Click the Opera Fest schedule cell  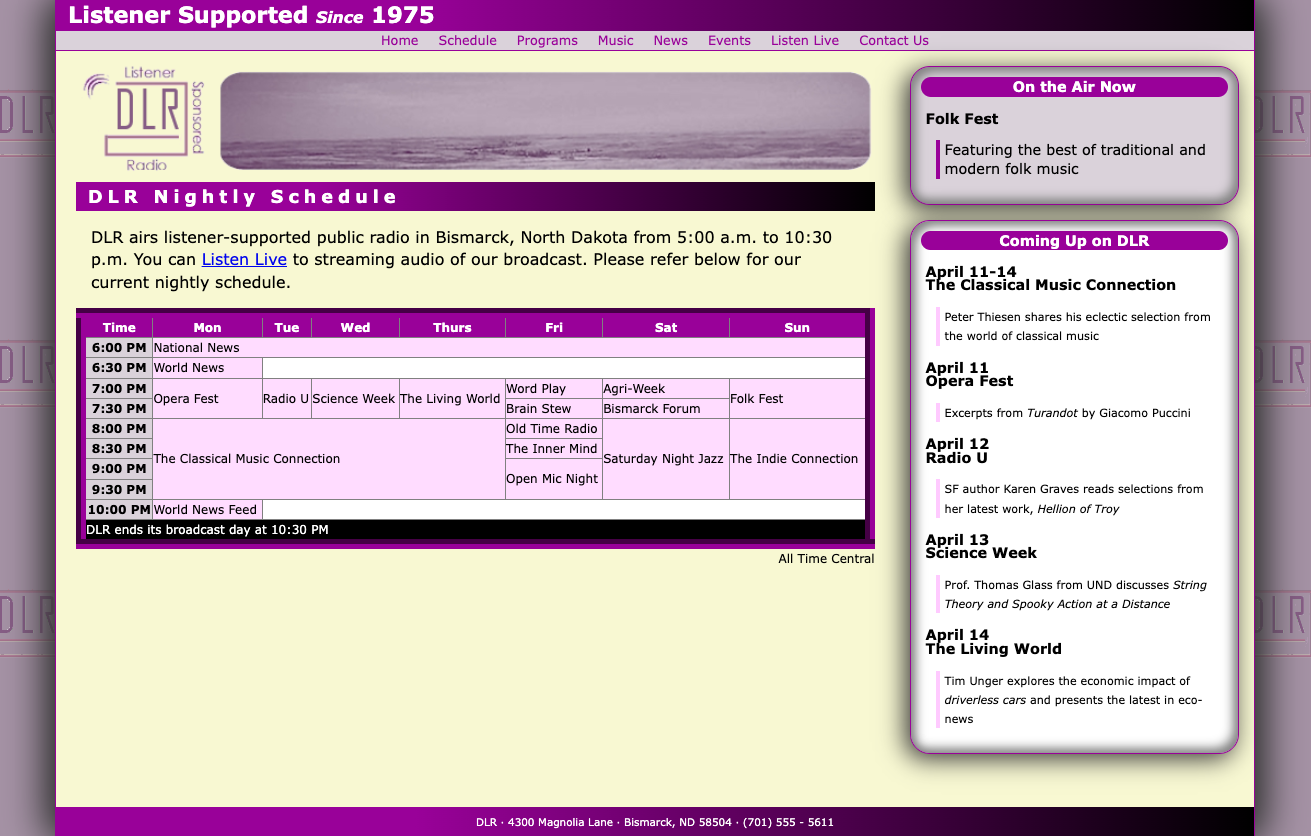[186, 399]
